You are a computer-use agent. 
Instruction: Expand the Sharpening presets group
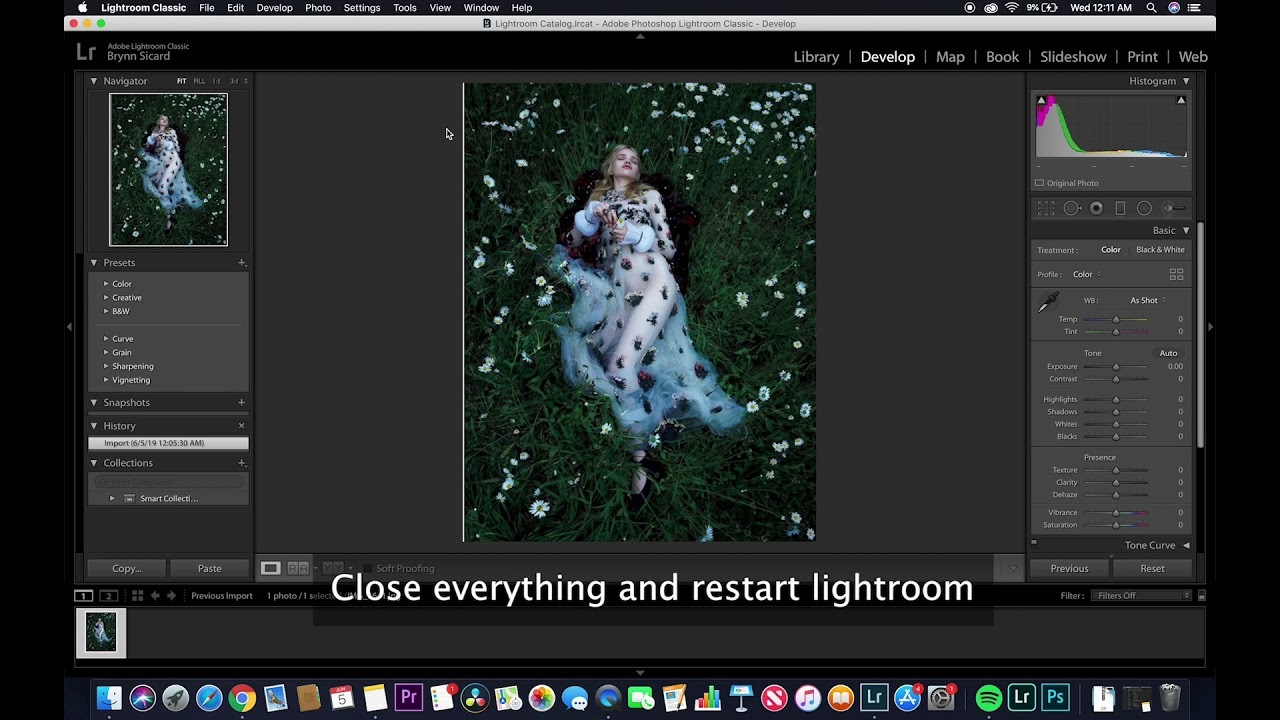(x=106, y=366)
